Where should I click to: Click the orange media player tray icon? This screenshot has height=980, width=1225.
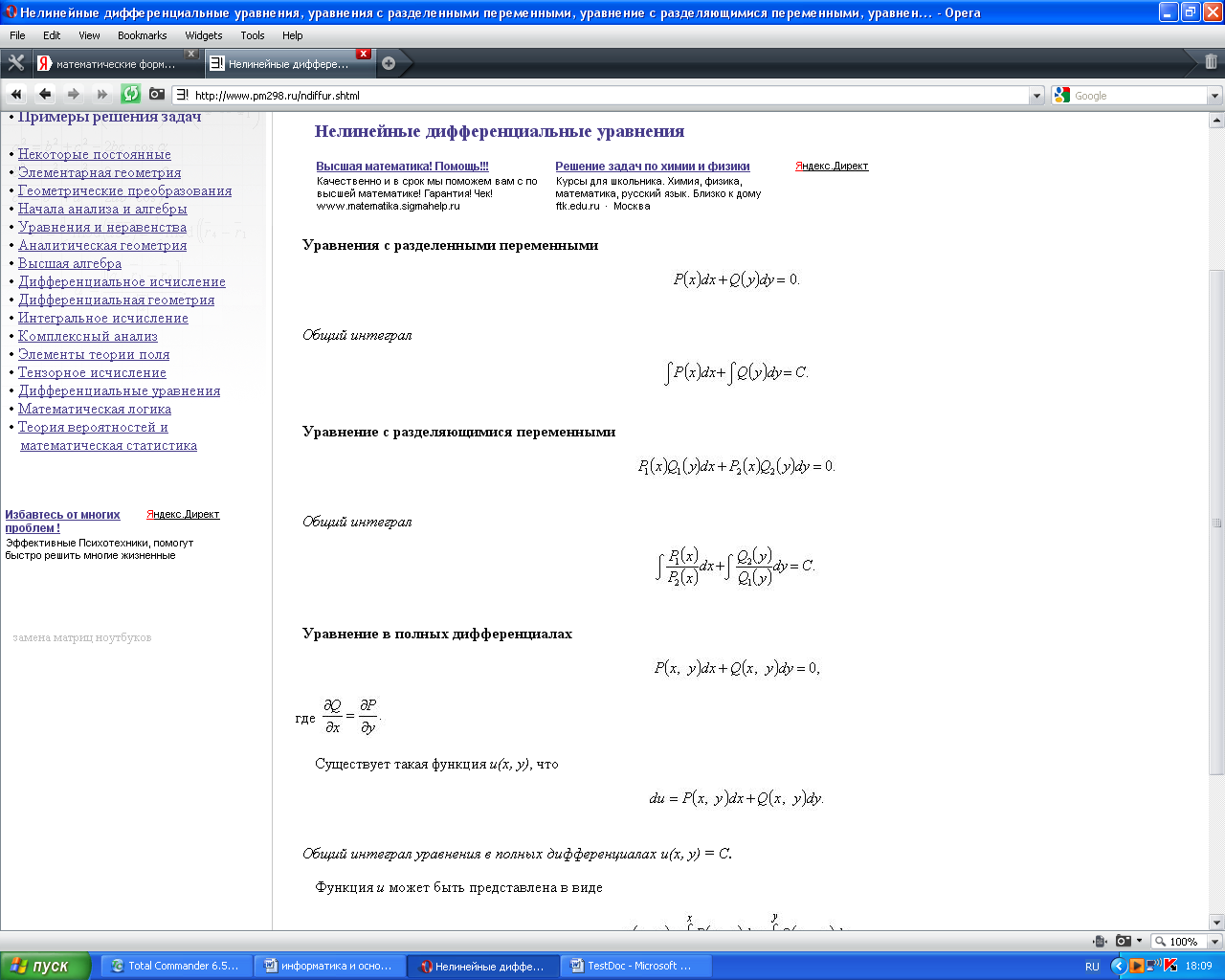click(1136, 966)
